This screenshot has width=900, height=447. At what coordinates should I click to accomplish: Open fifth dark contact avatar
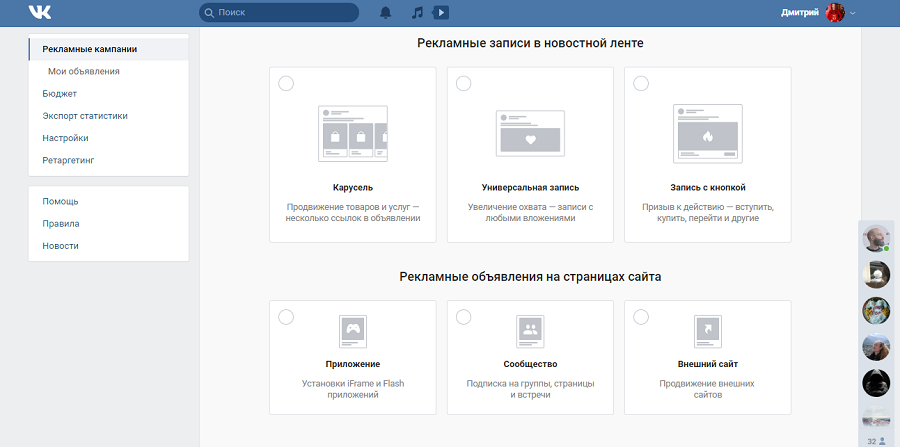click(x=876, y=383)
